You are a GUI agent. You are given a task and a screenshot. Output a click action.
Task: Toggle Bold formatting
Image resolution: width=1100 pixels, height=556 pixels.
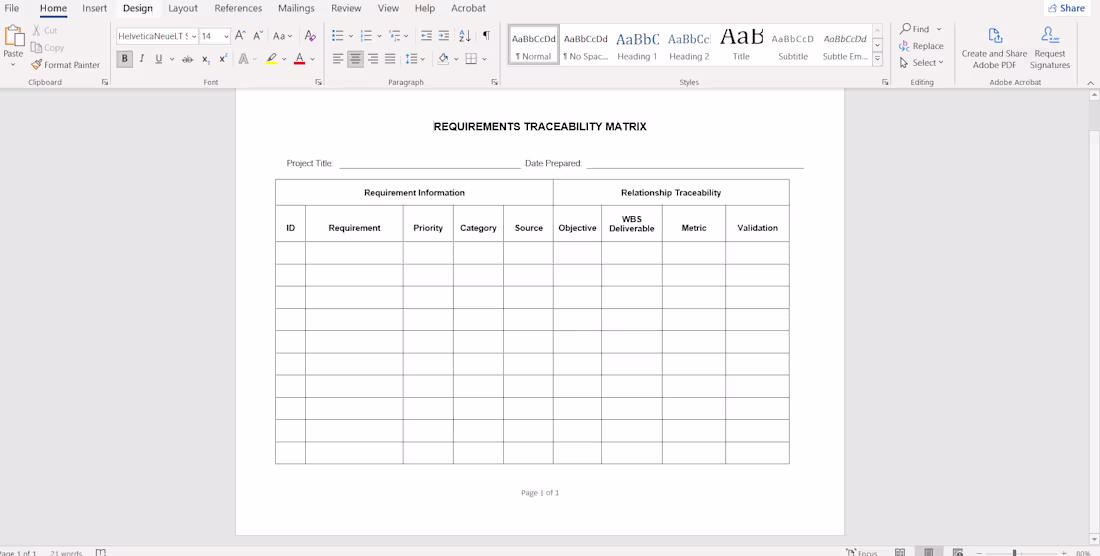124,60
